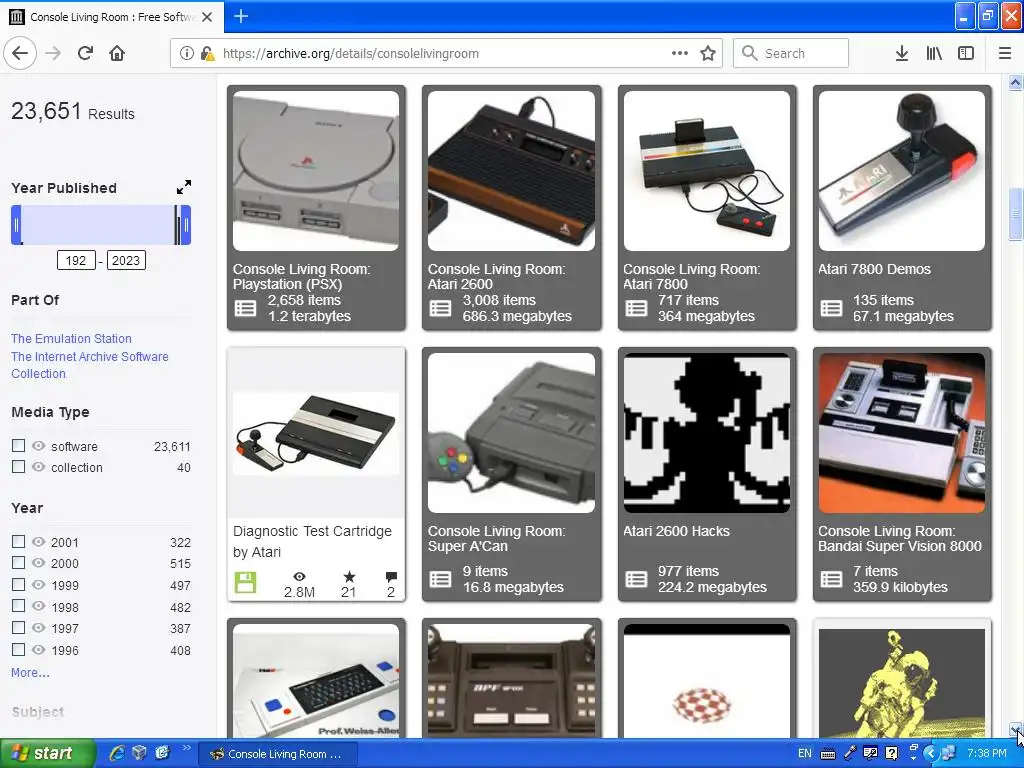Toggle the browser sidebar view
Screen dimensions: 1024x768
pos(966,54)
